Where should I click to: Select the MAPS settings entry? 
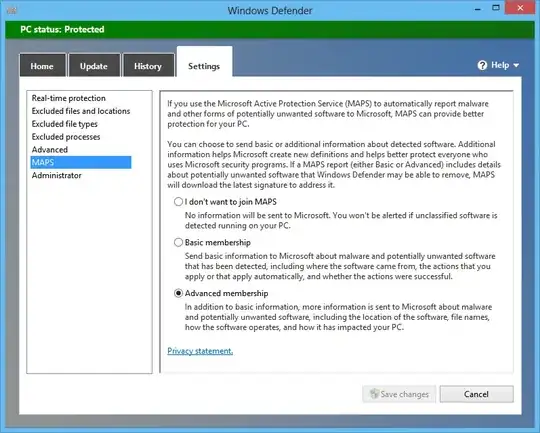(x=81, y=162)
